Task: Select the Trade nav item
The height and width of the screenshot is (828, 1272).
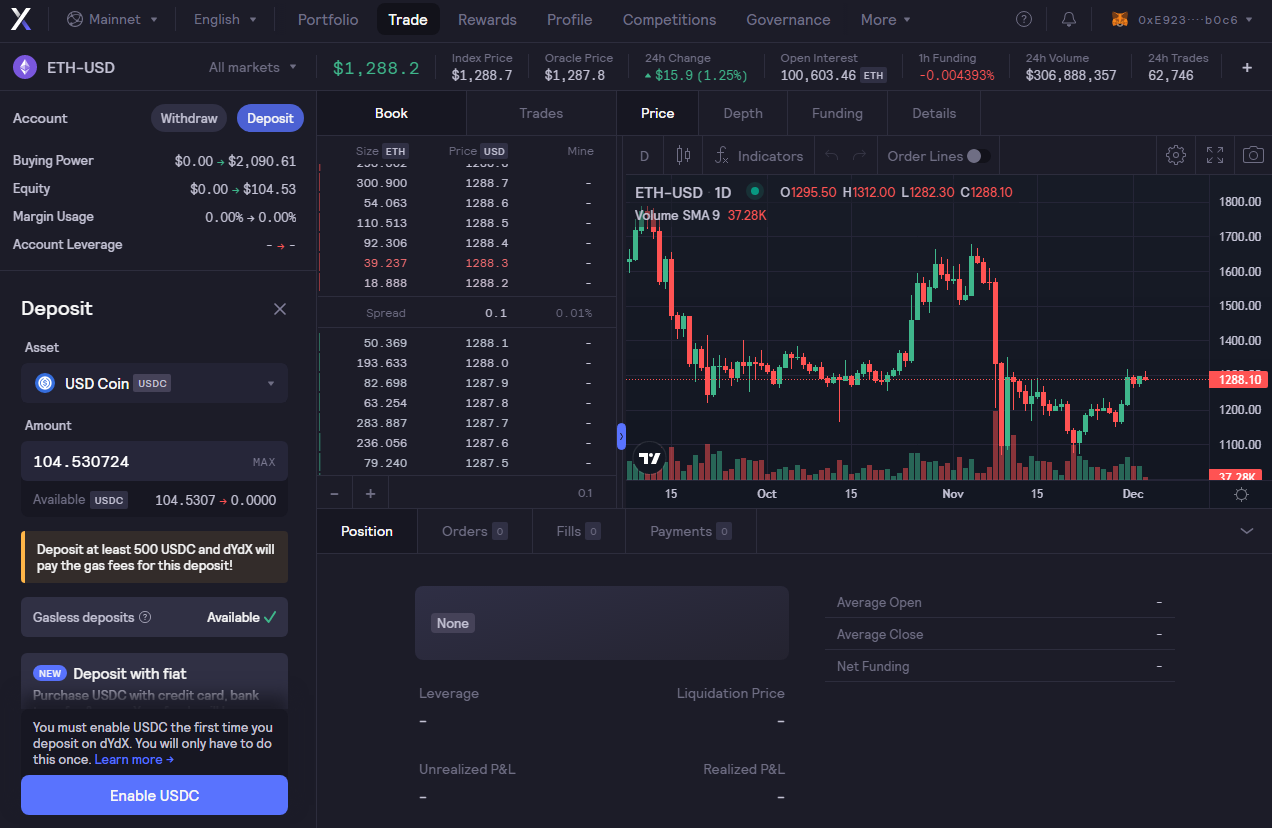Action: coord(408,19)
